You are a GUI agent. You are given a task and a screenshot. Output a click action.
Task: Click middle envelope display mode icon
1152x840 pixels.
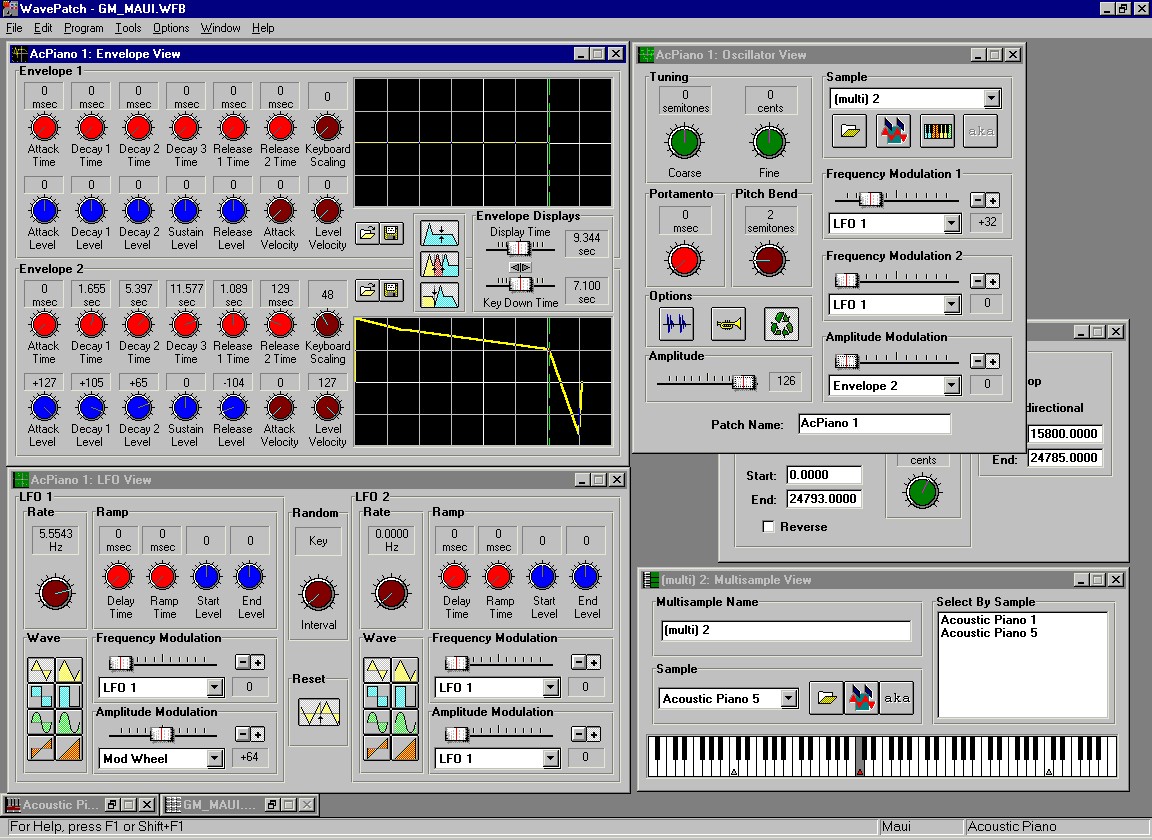click(x=439, y=264)
